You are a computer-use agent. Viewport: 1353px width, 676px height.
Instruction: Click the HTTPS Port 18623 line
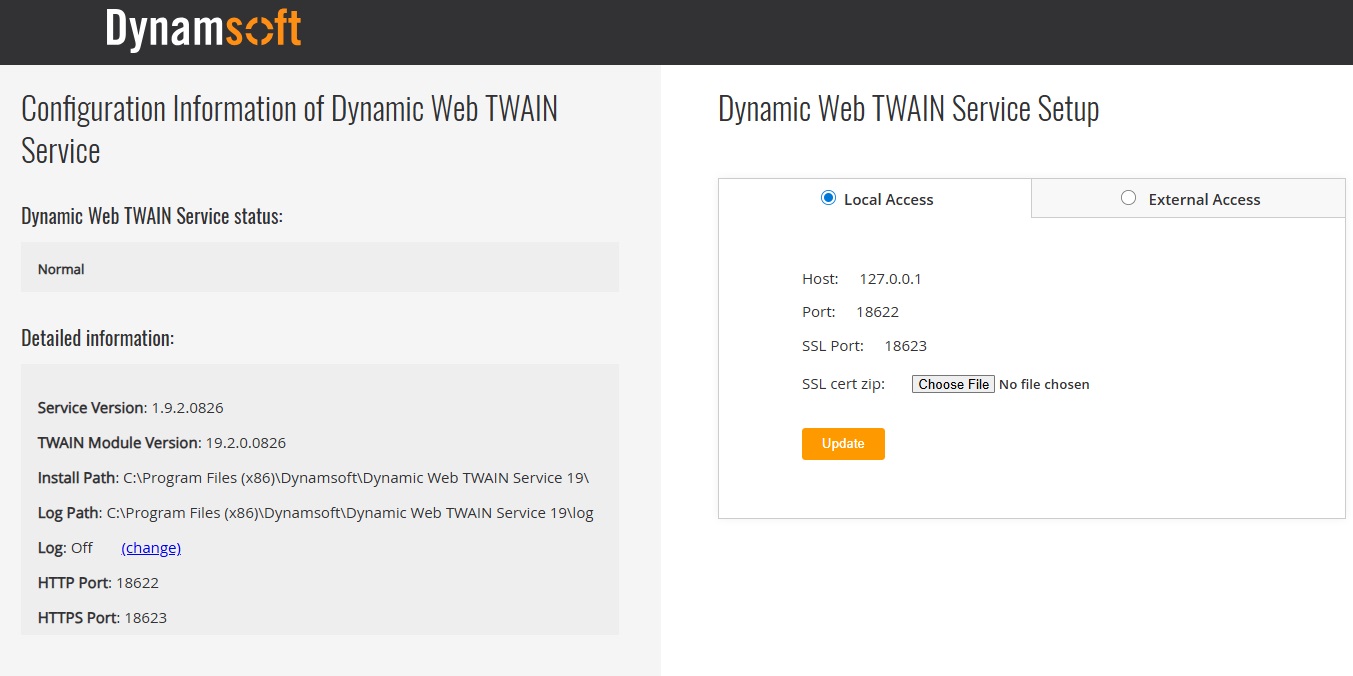[102, 618]
